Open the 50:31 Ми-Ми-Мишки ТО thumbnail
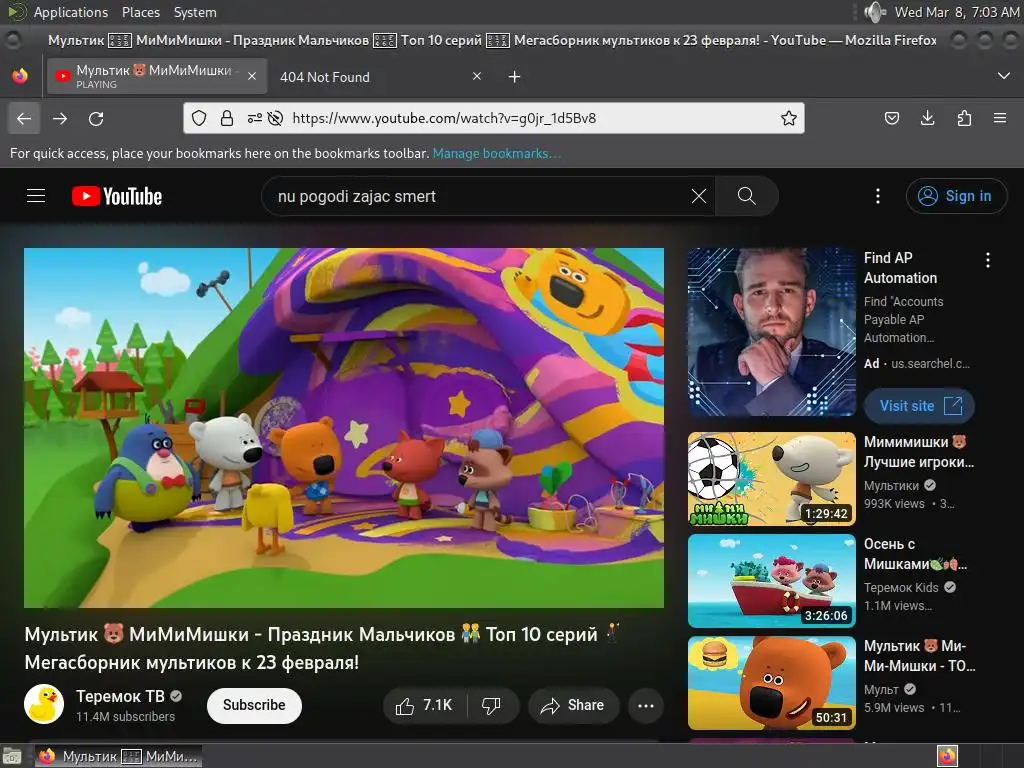 [771, 682]
